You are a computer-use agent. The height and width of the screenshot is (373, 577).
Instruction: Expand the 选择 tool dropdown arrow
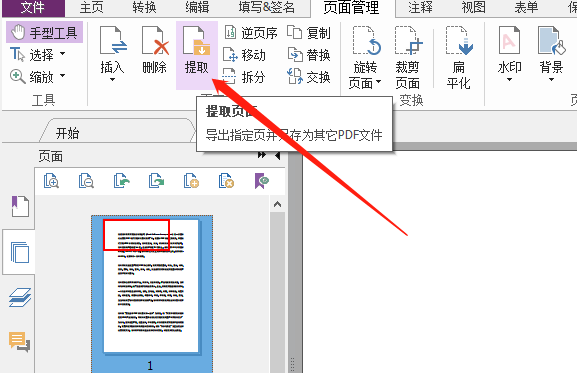63,54
